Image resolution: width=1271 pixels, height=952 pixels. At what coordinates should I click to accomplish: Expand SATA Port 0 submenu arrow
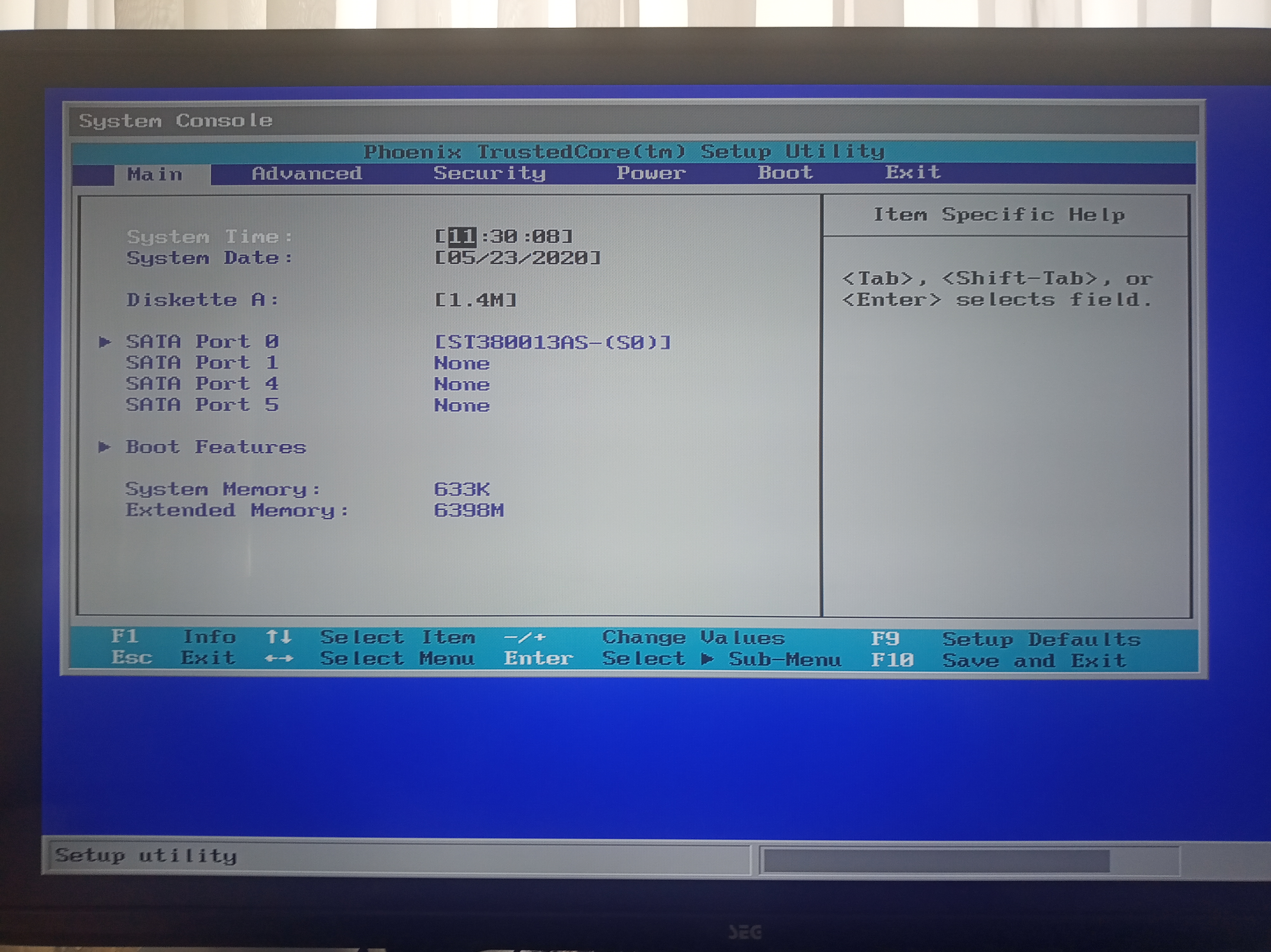point(104,342)
